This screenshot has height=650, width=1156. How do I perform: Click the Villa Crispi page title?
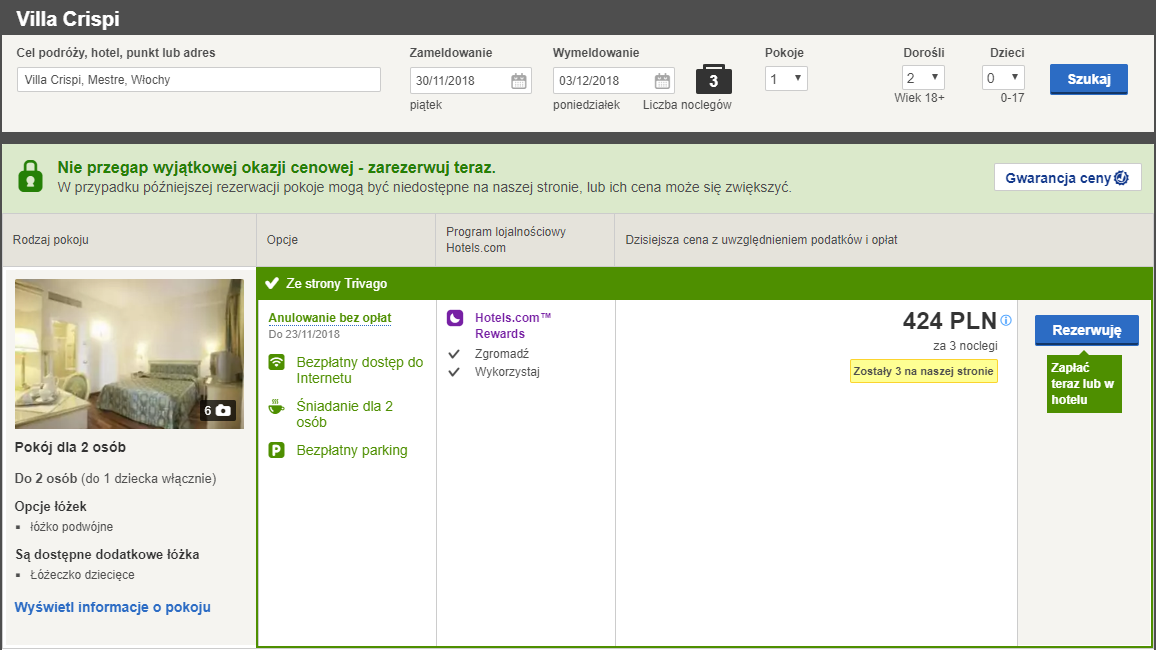point(68,18)
